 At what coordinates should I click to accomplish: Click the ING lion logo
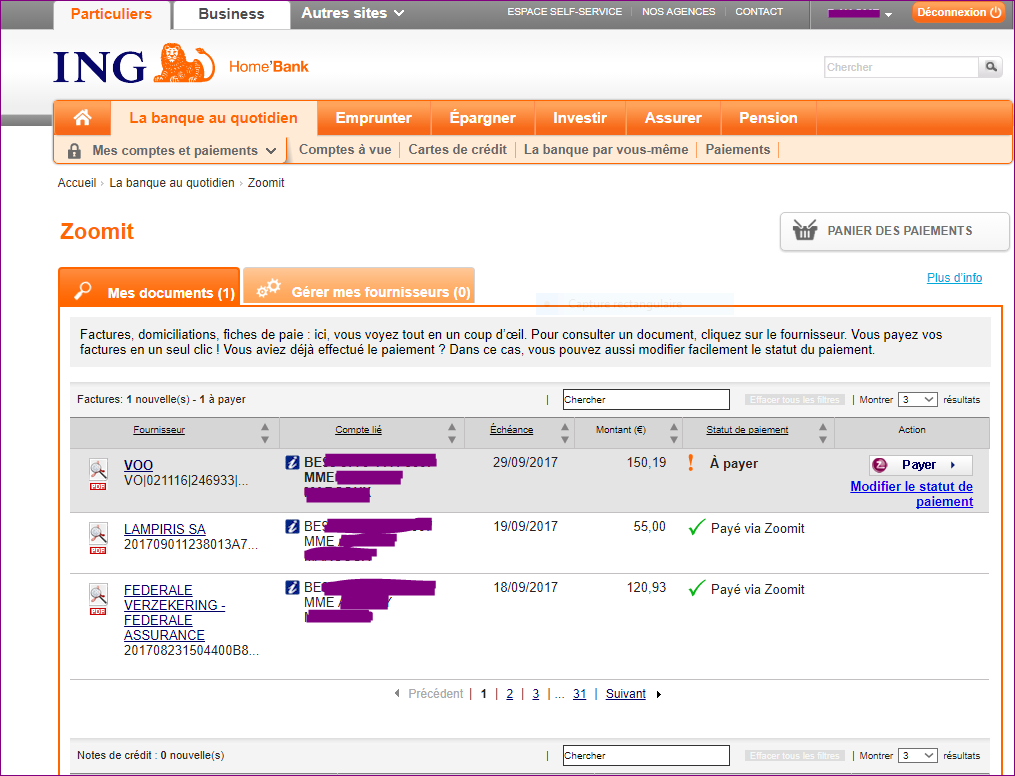pyautogui.click(x=184, y=63)
